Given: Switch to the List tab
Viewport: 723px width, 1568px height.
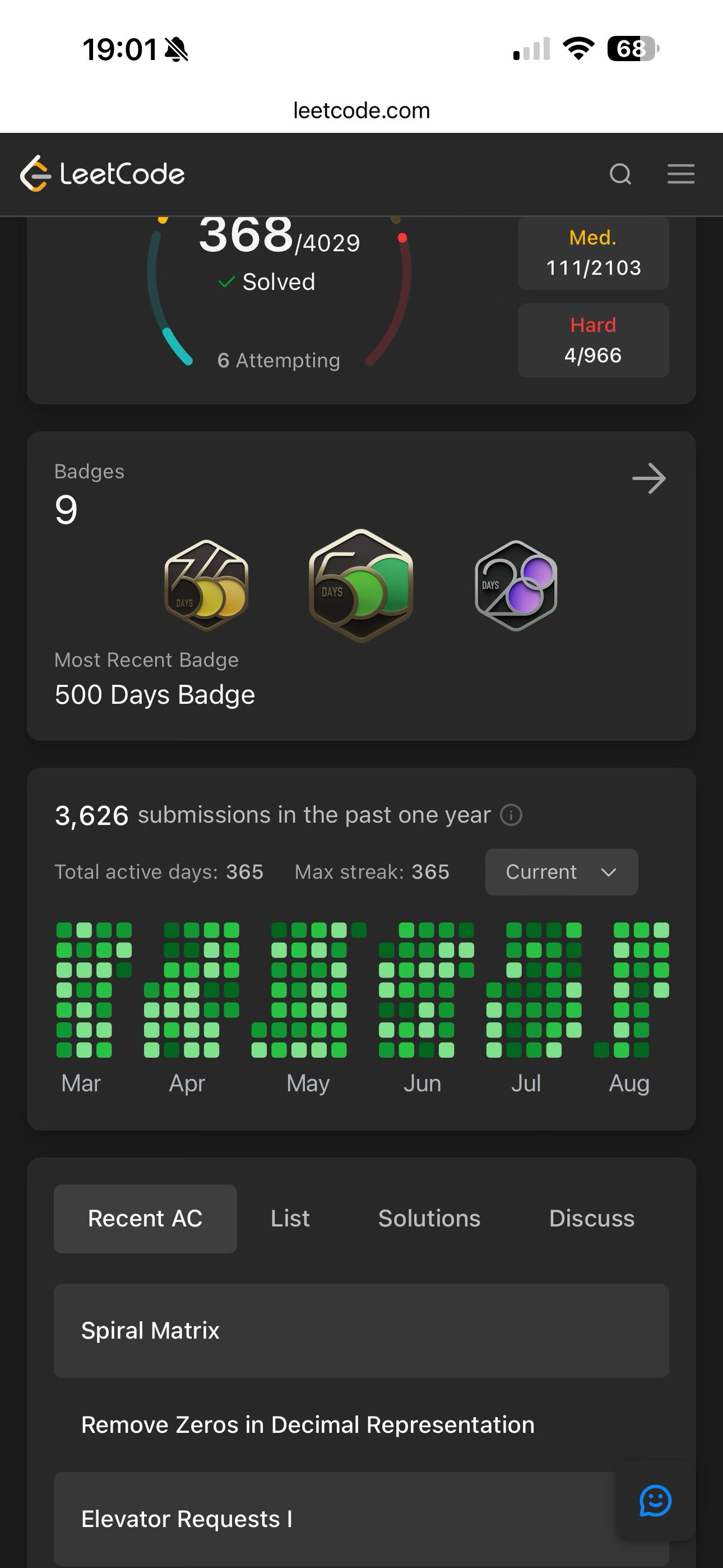Looking at the screenshot, I should pyautogui.click(x=290, y=1219).
